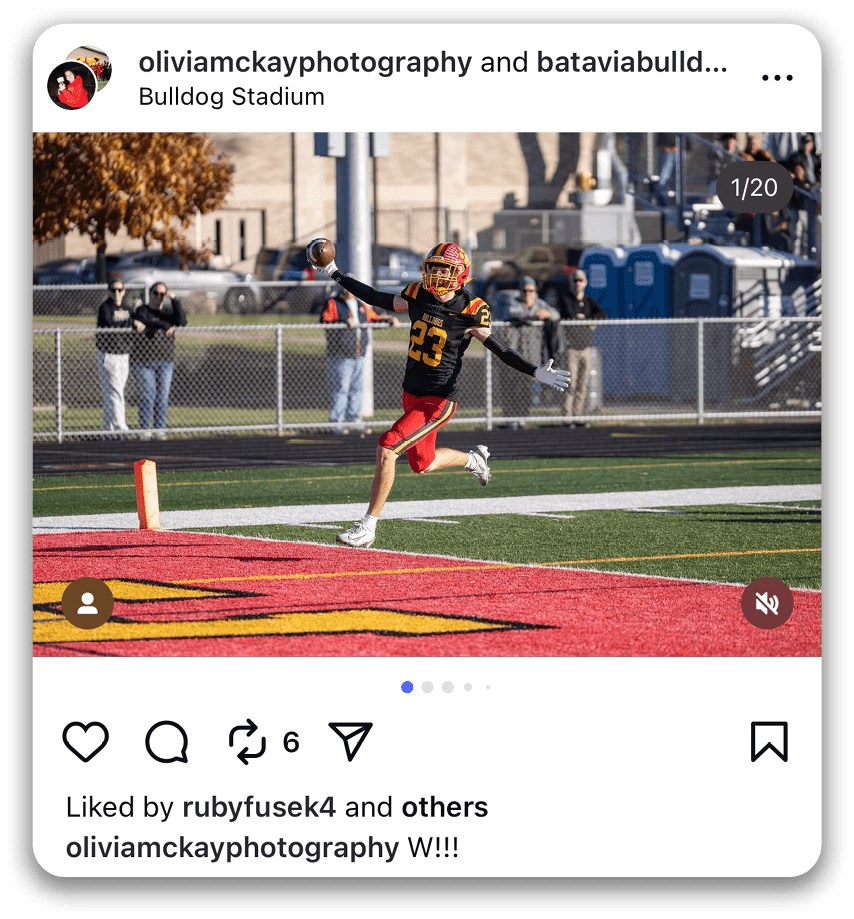Viewport: 854px width, 919px height.
Task: Show tagged people via person icon
Action: coord(88,603)
